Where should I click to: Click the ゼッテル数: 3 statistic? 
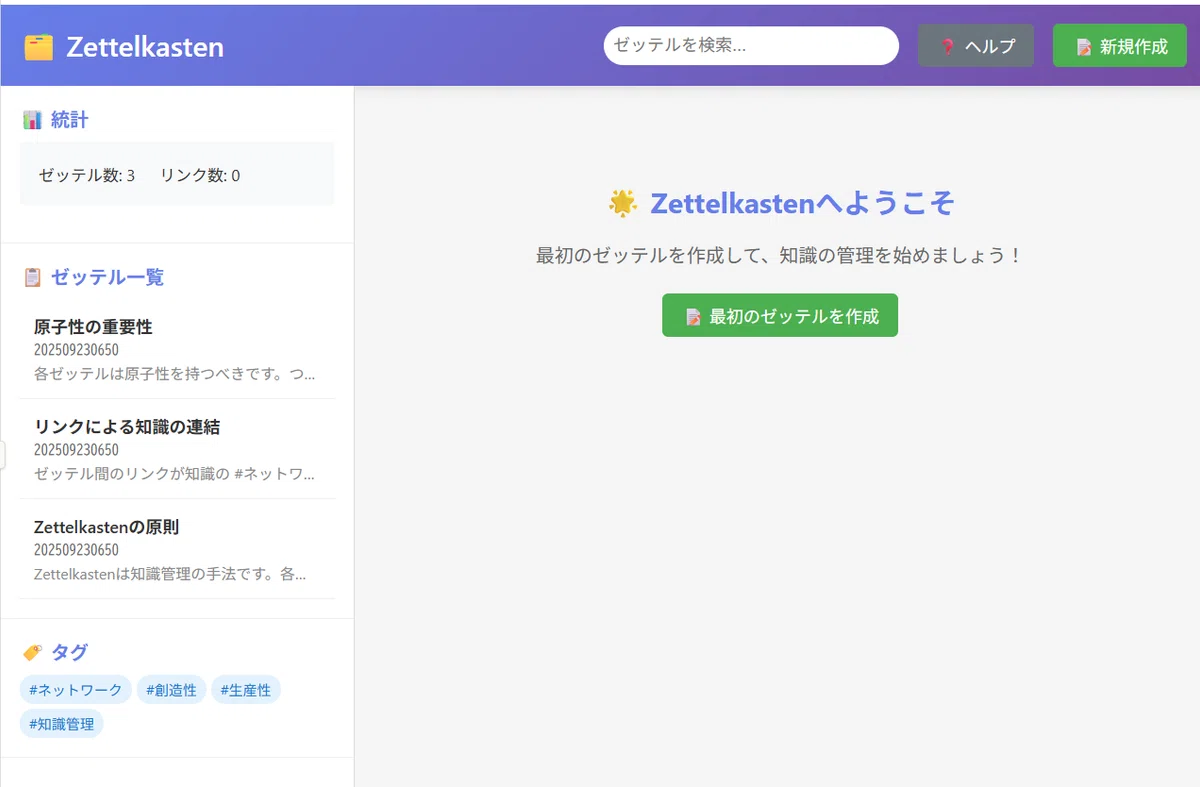(87, 175)
